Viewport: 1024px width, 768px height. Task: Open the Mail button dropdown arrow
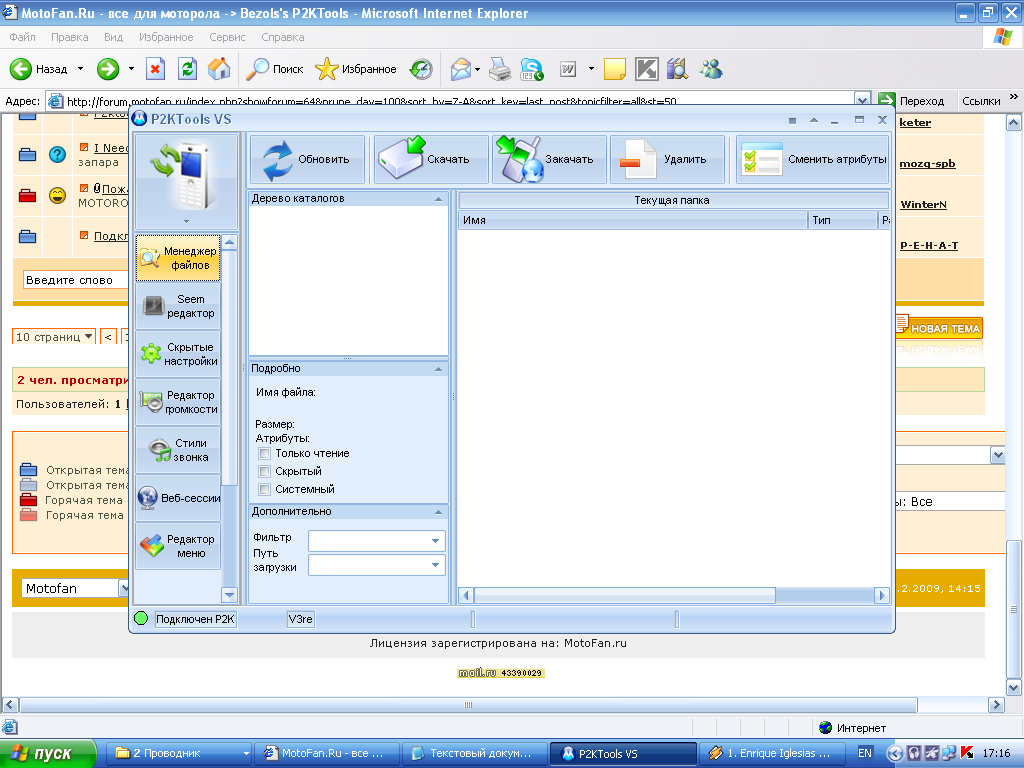pyautogui.click(x=477, y=69)
